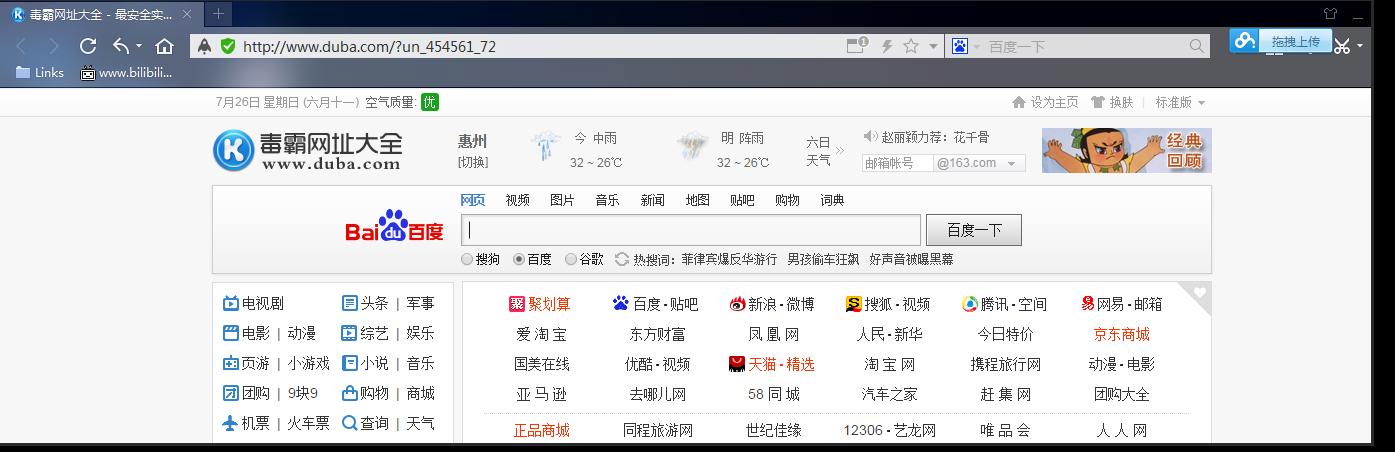The image size is (1395, 452).
Task: Click the 团购 group-buy icon link
Action: 246,393
